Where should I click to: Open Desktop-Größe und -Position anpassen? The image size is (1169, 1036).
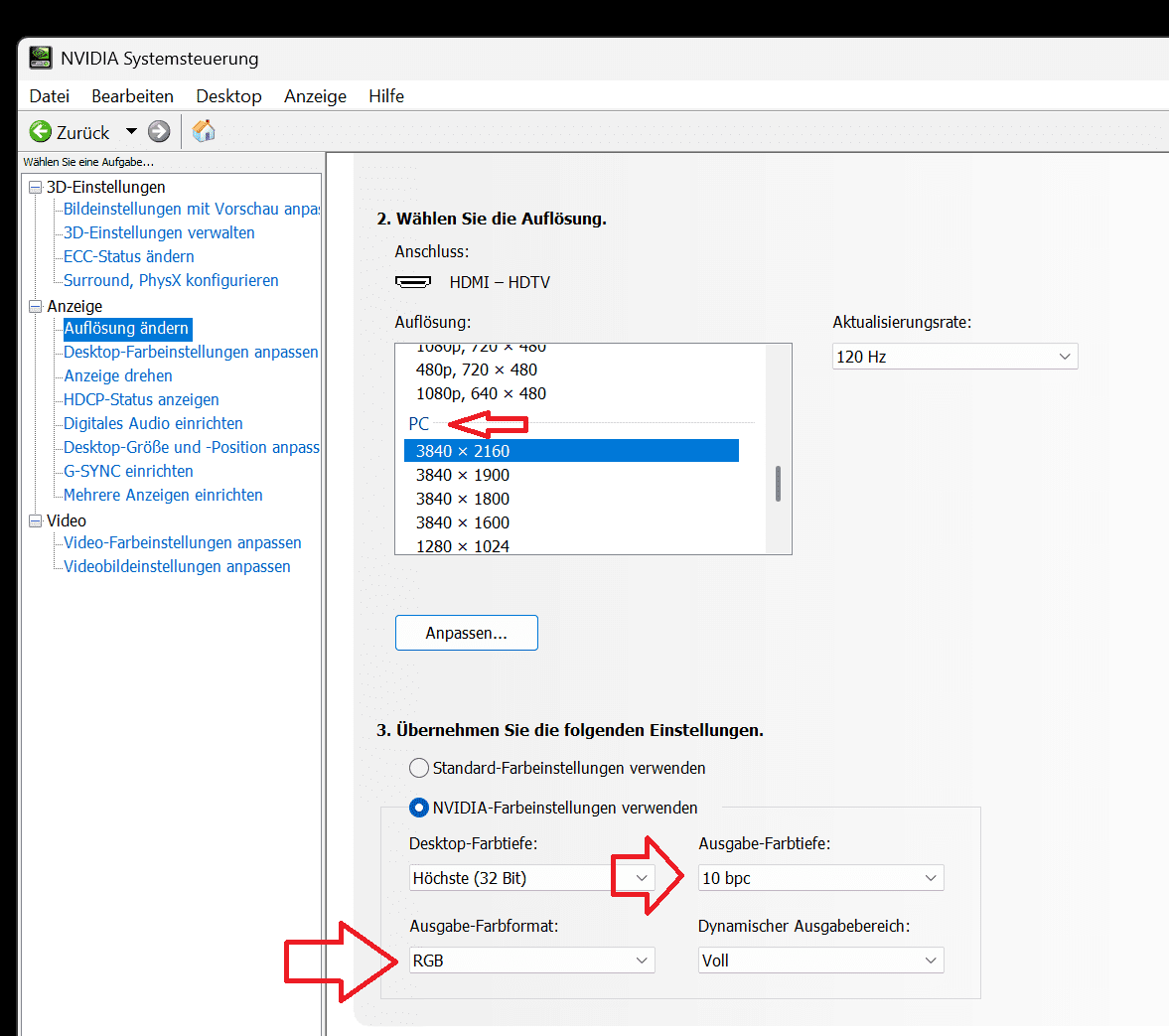coord(192,448)
